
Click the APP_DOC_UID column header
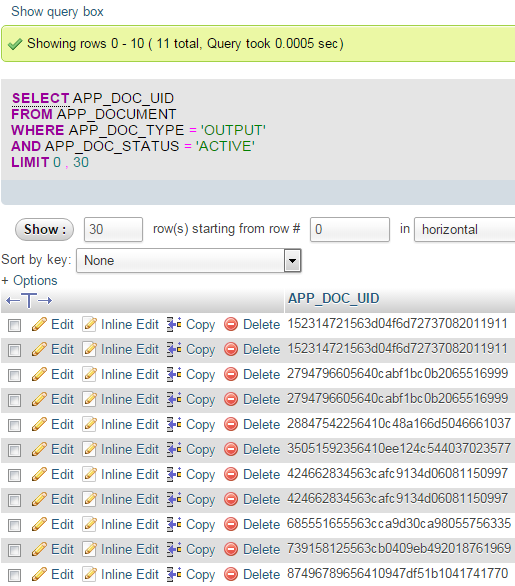333,299
